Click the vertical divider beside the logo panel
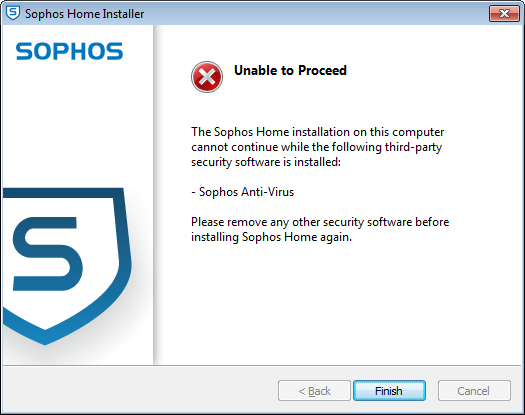Viewport: 525px width, 415px height. pos(154,194)
